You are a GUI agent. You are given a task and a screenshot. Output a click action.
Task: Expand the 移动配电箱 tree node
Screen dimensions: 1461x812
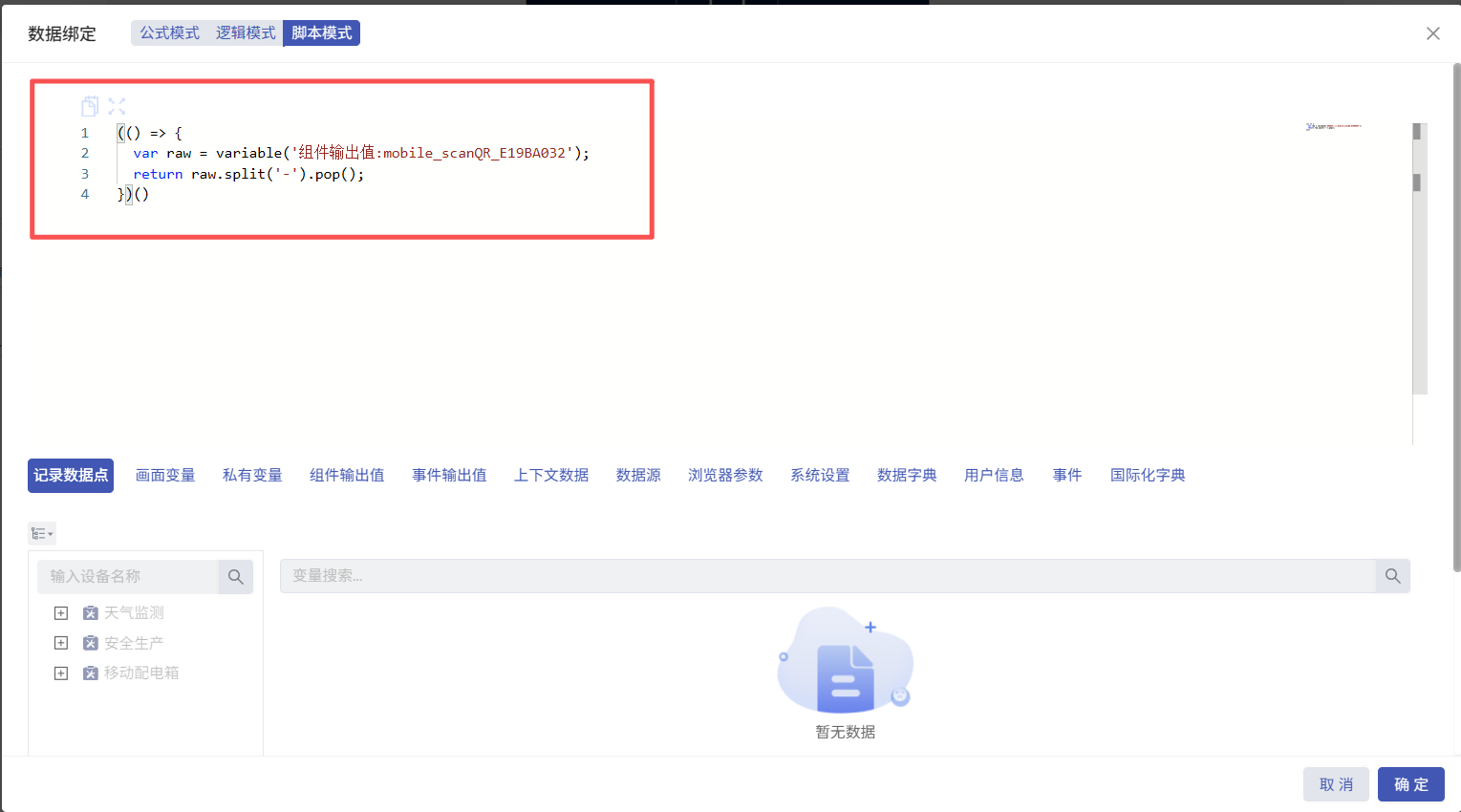[61, 673]
